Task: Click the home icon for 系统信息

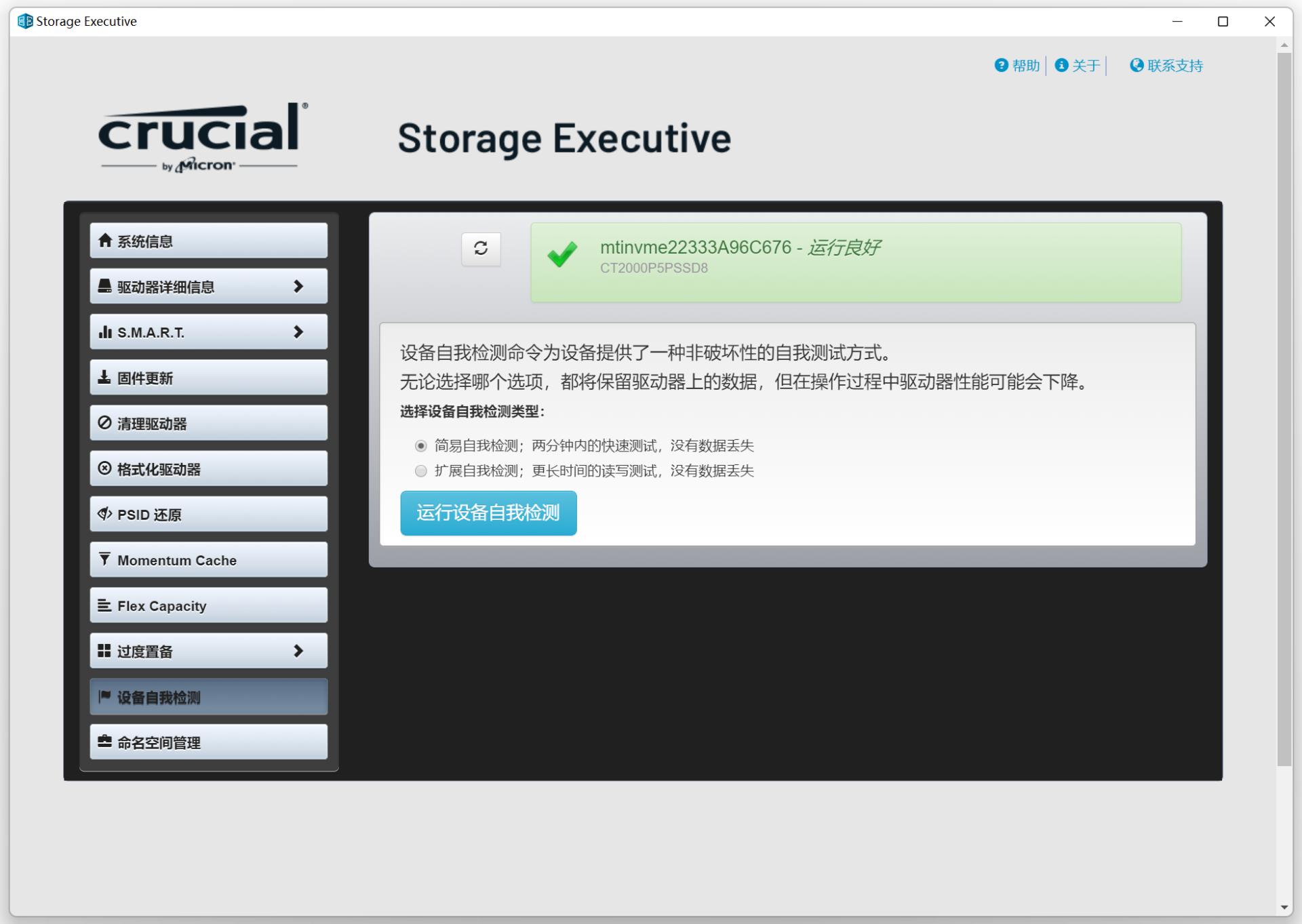Action: tap(104, 241)
